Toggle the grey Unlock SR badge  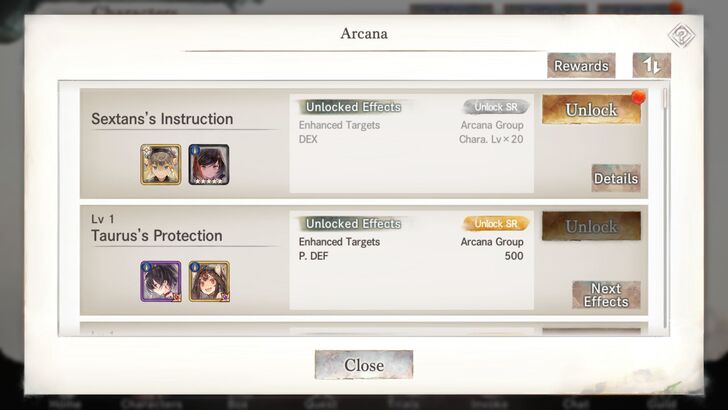(x=495, y=107)
